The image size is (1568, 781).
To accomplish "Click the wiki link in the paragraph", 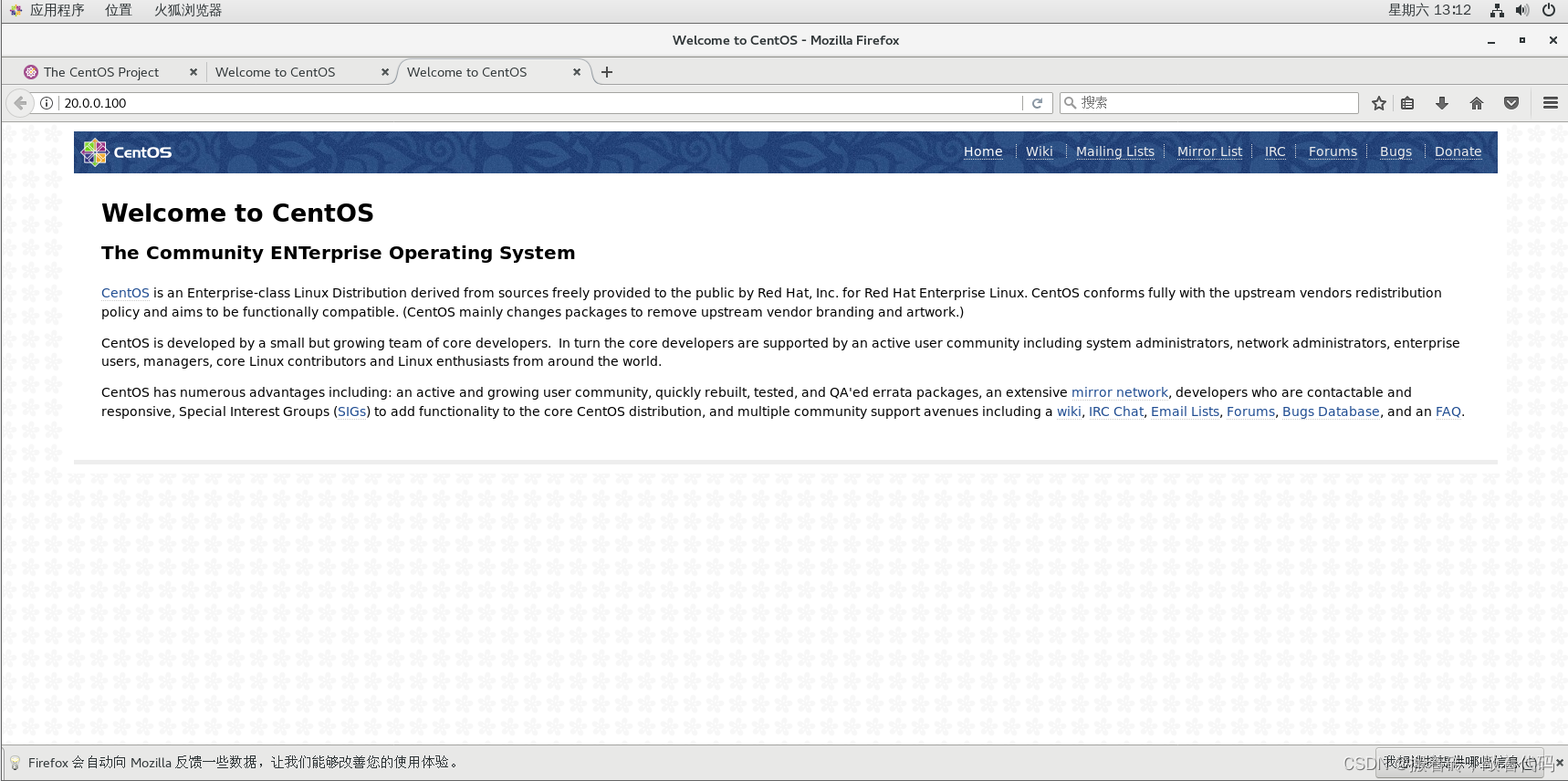I will click(x=1069, y=411).
